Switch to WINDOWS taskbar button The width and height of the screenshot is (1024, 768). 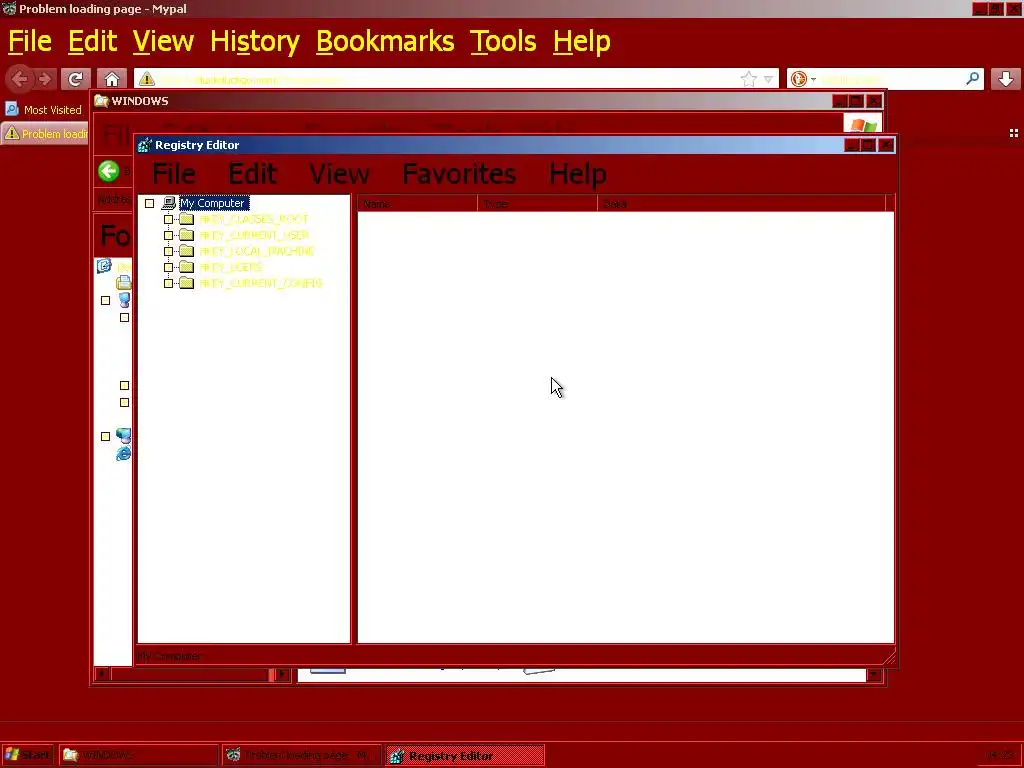click(138, 756)
